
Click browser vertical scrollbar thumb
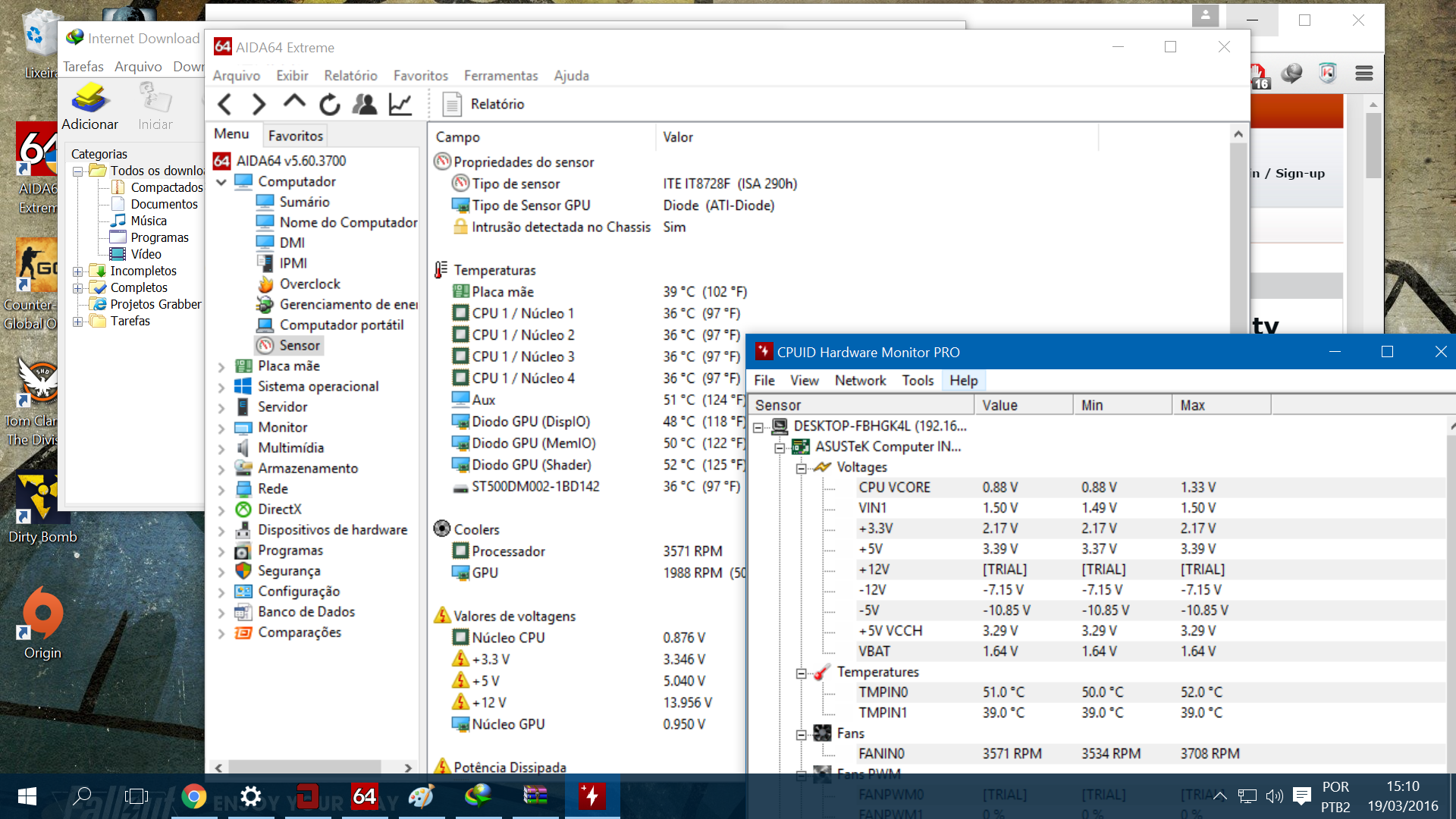click(x=1373, y=146)
